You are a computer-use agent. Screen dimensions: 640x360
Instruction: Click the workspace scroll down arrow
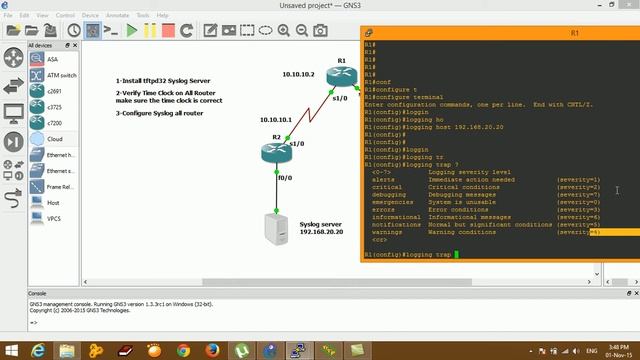point(597,274)
